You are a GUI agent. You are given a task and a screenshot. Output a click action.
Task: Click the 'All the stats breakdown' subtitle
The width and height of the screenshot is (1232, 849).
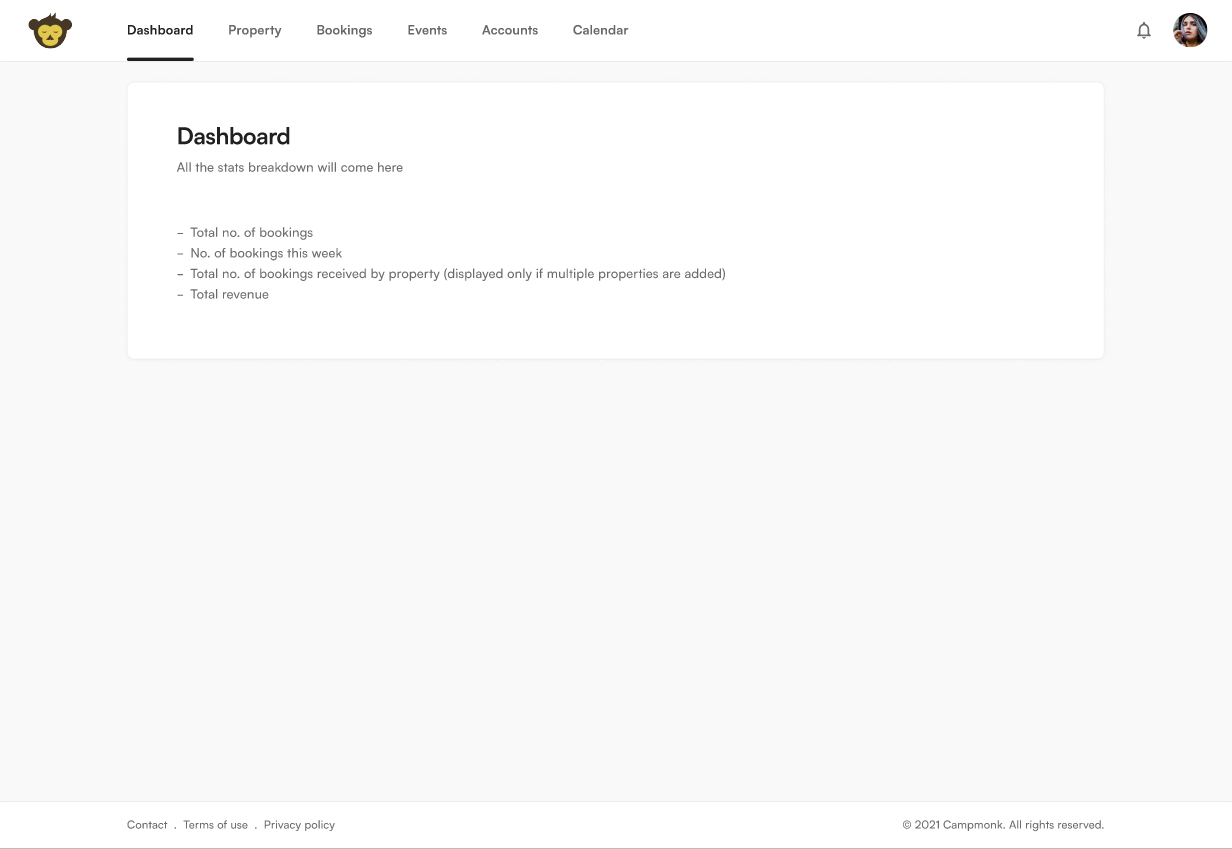[x=290, y=167]
